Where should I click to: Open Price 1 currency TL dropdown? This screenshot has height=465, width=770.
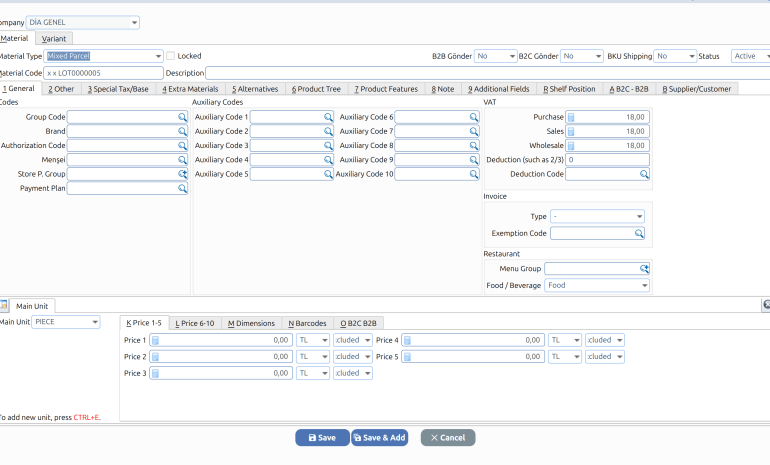pos(313,340)
